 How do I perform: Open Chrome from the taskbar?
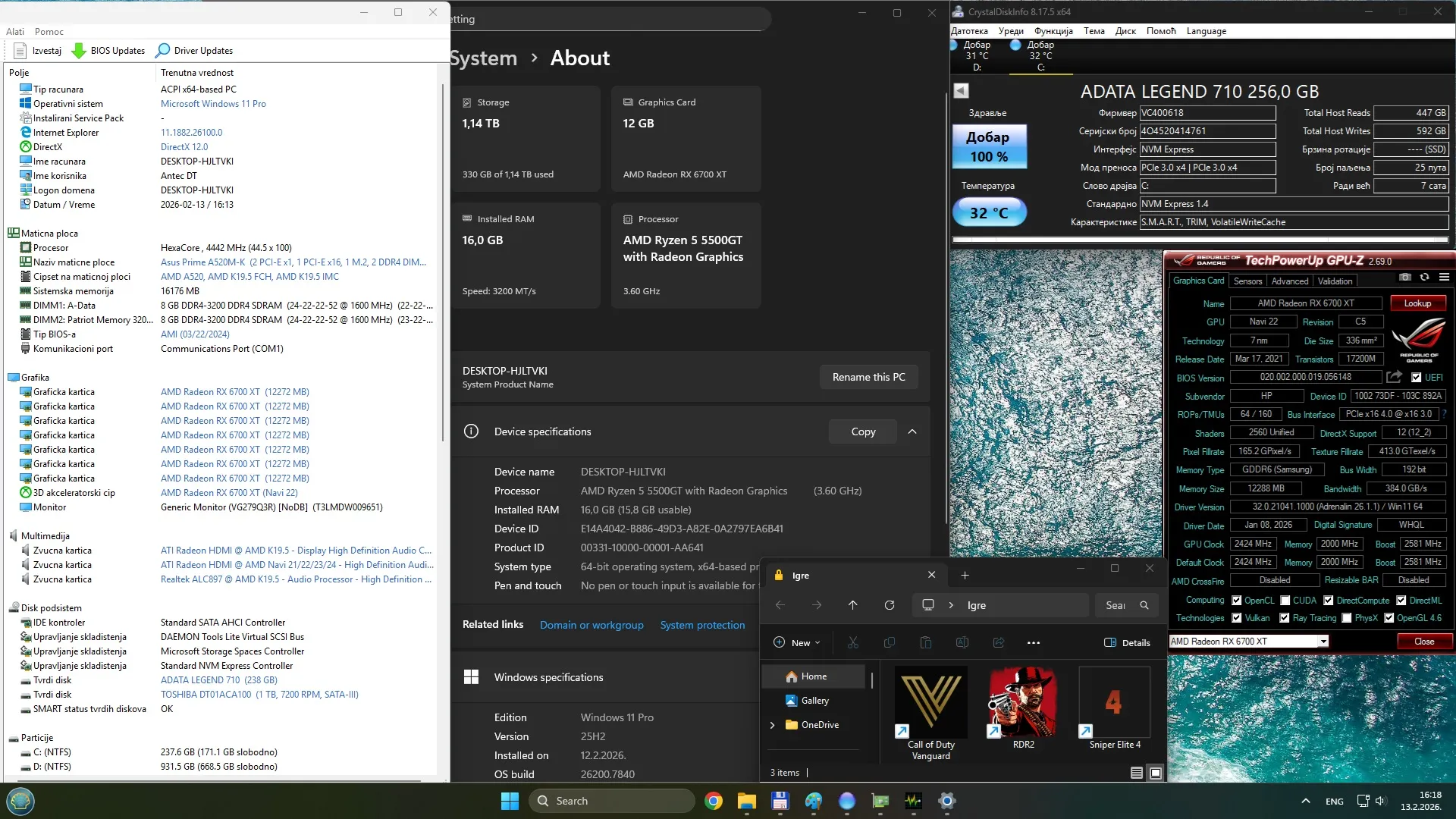tap(713, 801)
